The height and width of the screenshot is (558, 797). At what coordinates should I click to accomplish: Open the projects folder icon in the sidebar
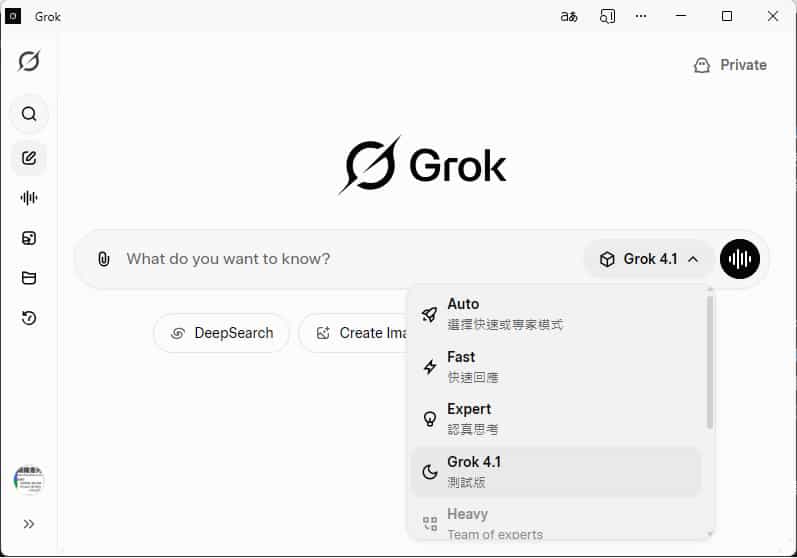[29, 278]
